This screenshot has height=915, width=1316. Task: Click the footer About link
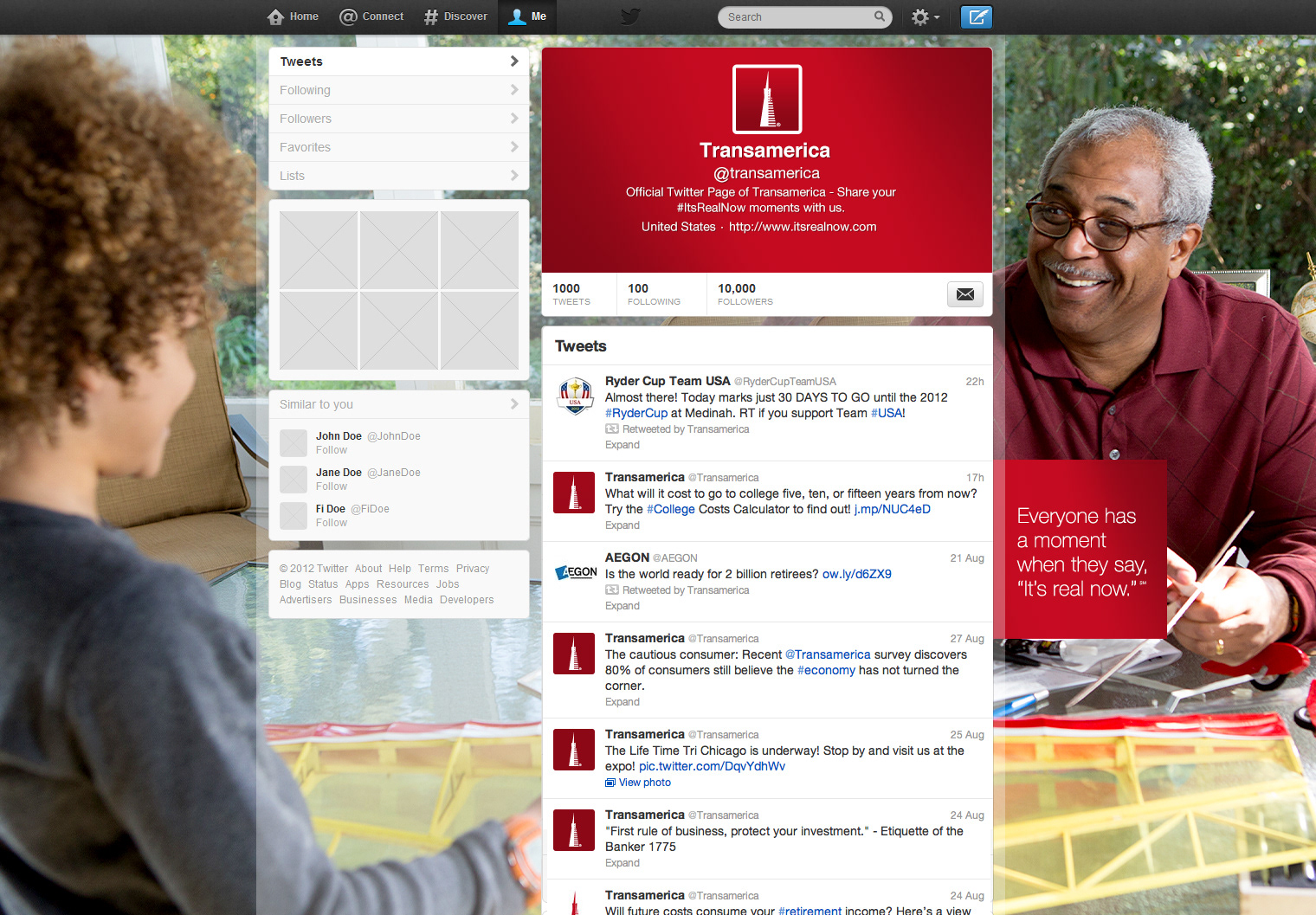(x=368, y=569)
